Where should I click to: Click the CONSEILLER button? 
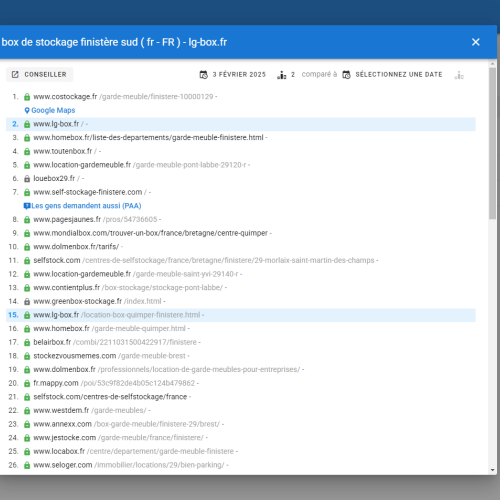click(39, 74)
